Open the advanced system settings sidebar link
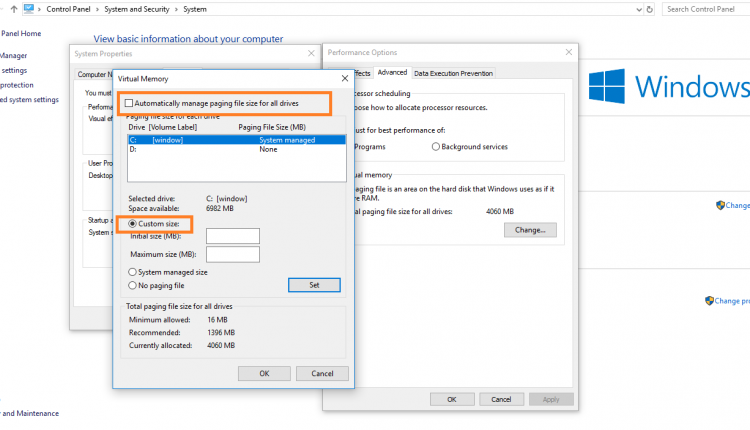This screenshot has height=430, width=750. pos(29,99)
